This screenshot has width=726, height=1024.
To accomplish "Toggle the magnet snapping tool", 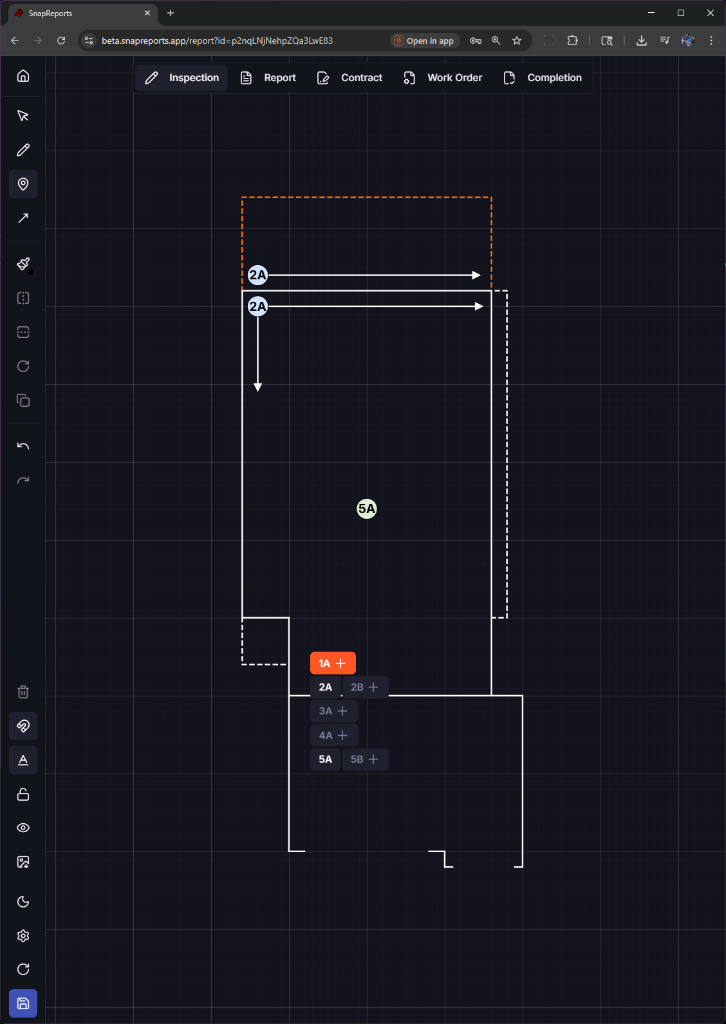I will (x=23, y=726).
